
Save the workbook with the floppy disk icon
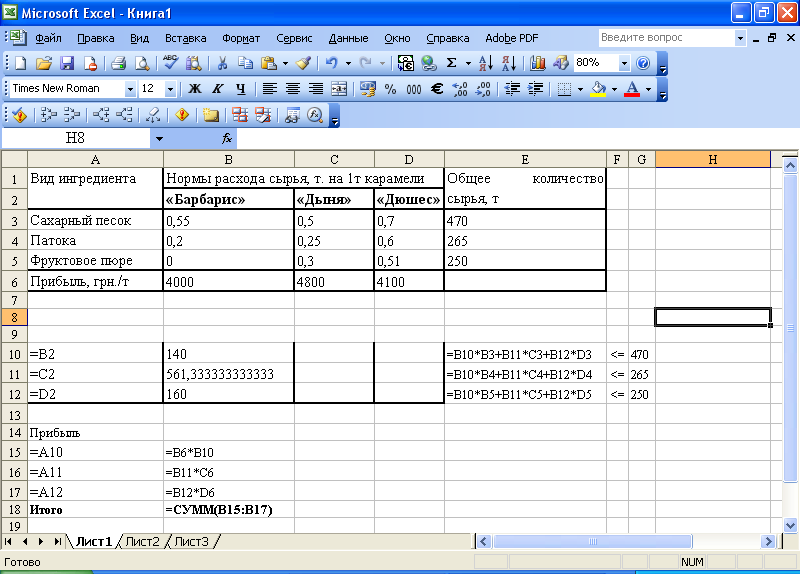coord(67,63)
